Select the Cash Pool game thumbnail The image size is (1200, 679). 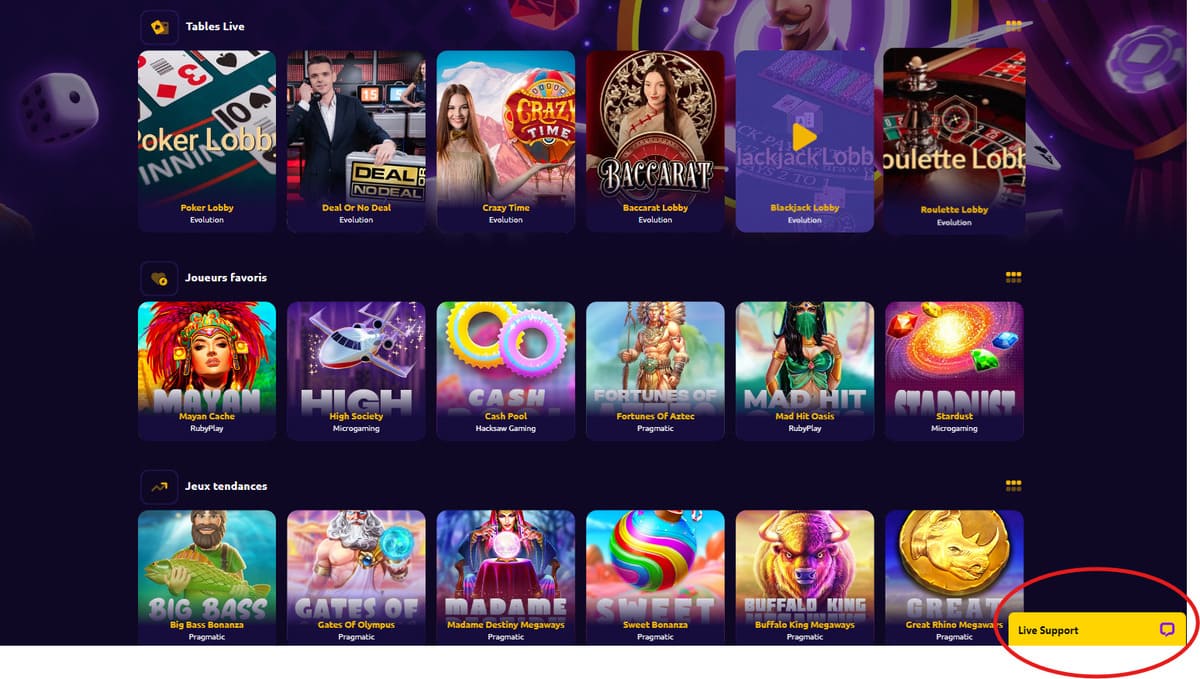pyautogui.click(x=506, y=371)
